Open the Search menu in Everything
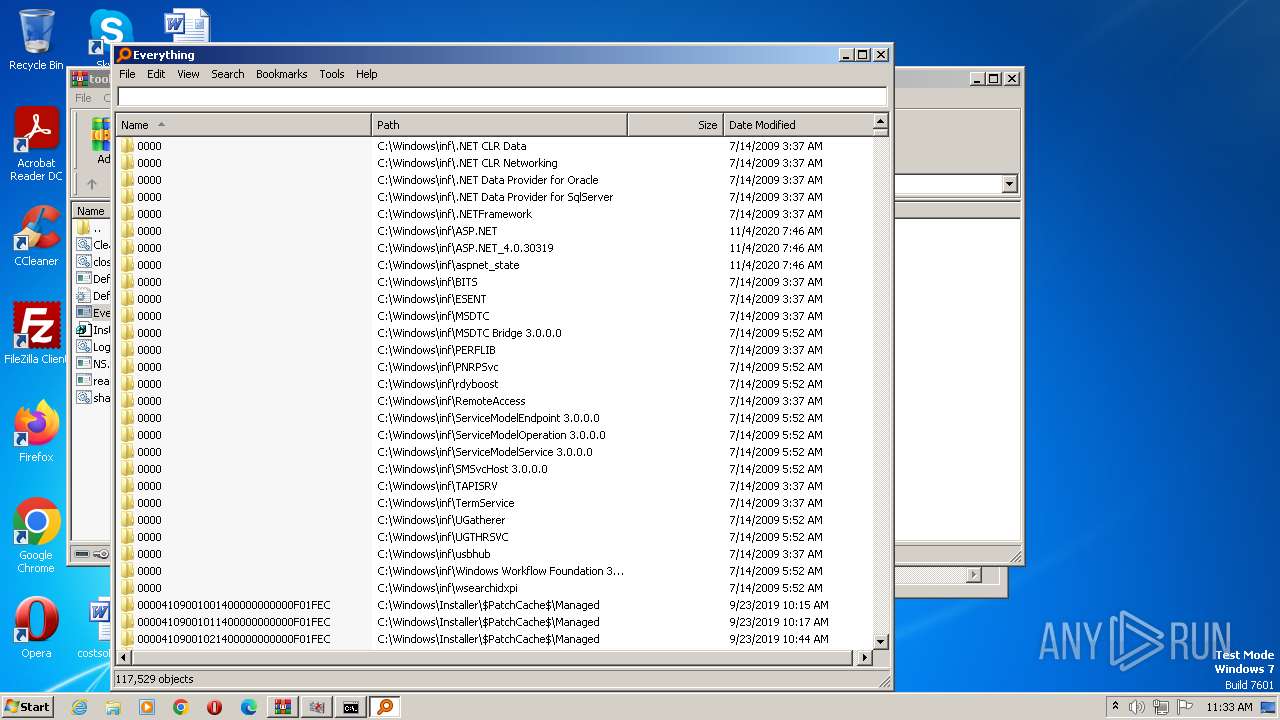The width and height of the screenshot is (1280, 720). 227,74
